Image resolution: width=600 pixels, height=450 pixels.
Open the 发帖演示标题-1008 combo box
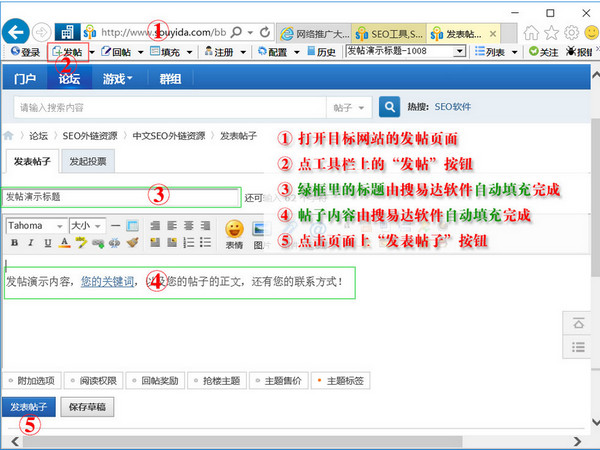tap(406, 51)
